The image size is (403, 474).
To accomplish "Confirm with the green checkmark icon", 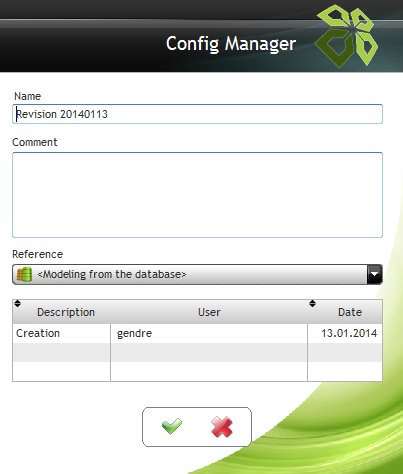I will (172, 426).
